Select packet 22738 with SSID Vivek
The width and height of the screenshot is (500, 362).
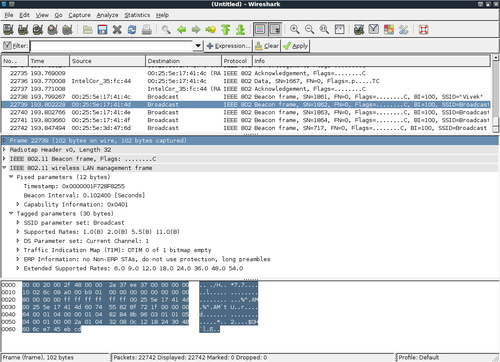click(x=246, y=97)
